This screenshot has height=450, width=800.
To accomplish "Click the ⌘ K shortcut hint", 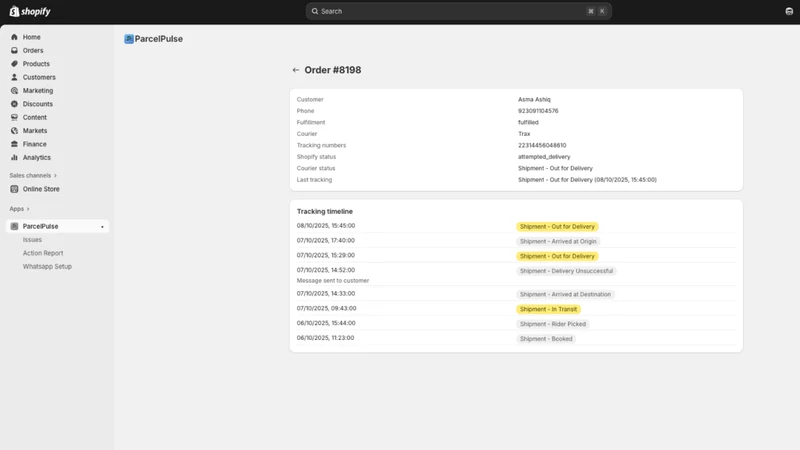I will click(596, 11).
